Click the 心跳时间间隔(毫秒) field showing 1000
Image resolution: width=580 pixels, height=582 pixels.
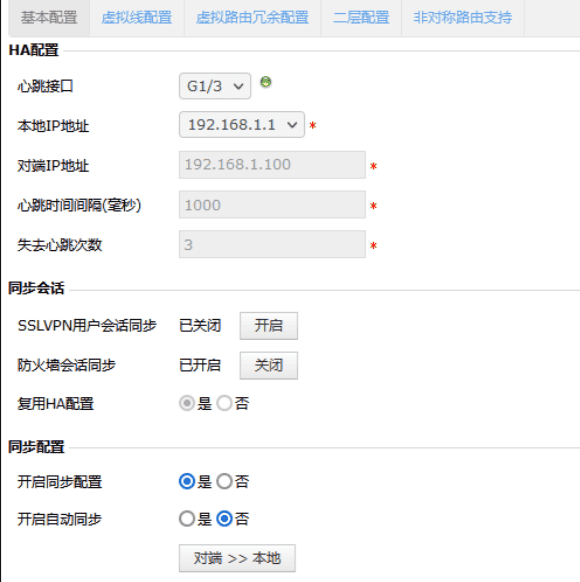click(272, 205)
